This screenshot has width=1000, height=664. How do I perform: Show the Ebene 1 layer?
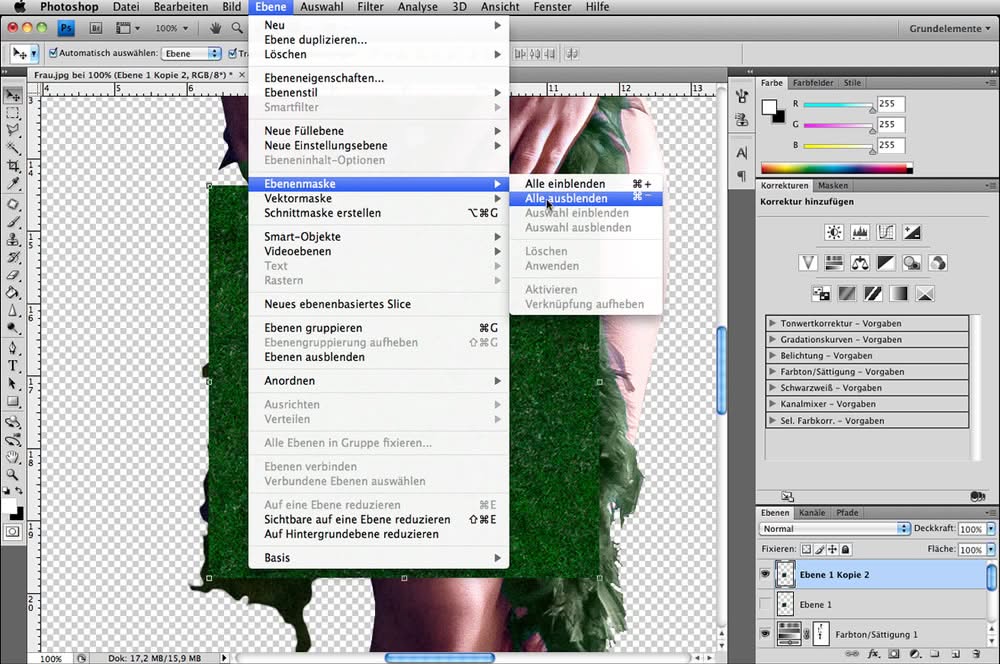pos(765,604)
